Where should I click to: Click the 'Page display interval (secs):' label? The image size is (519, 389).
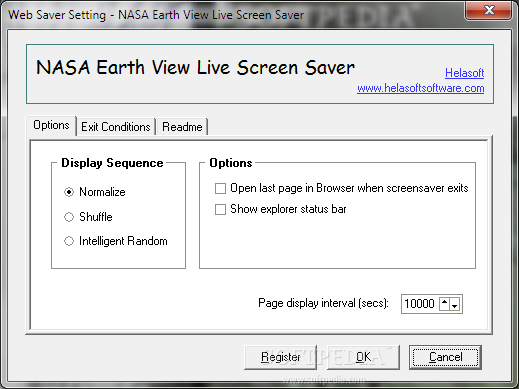pyautogui.click(x=323, y=303)
